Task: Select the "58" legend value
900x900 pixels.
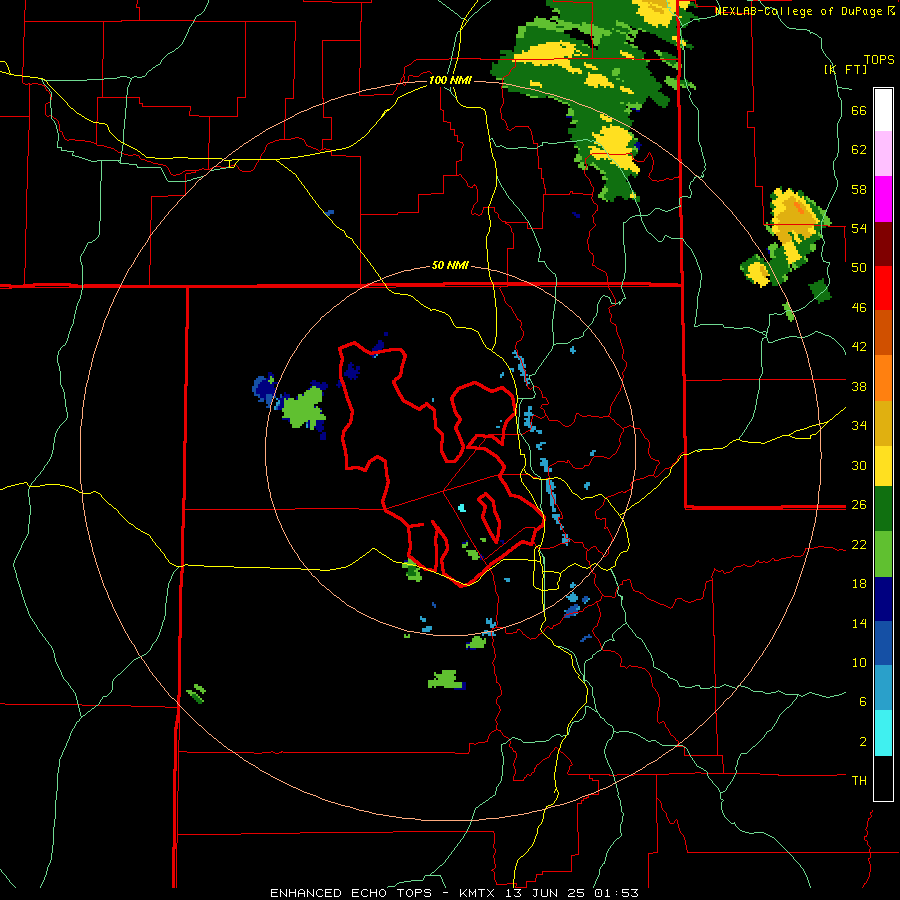Action: (859, 189)
